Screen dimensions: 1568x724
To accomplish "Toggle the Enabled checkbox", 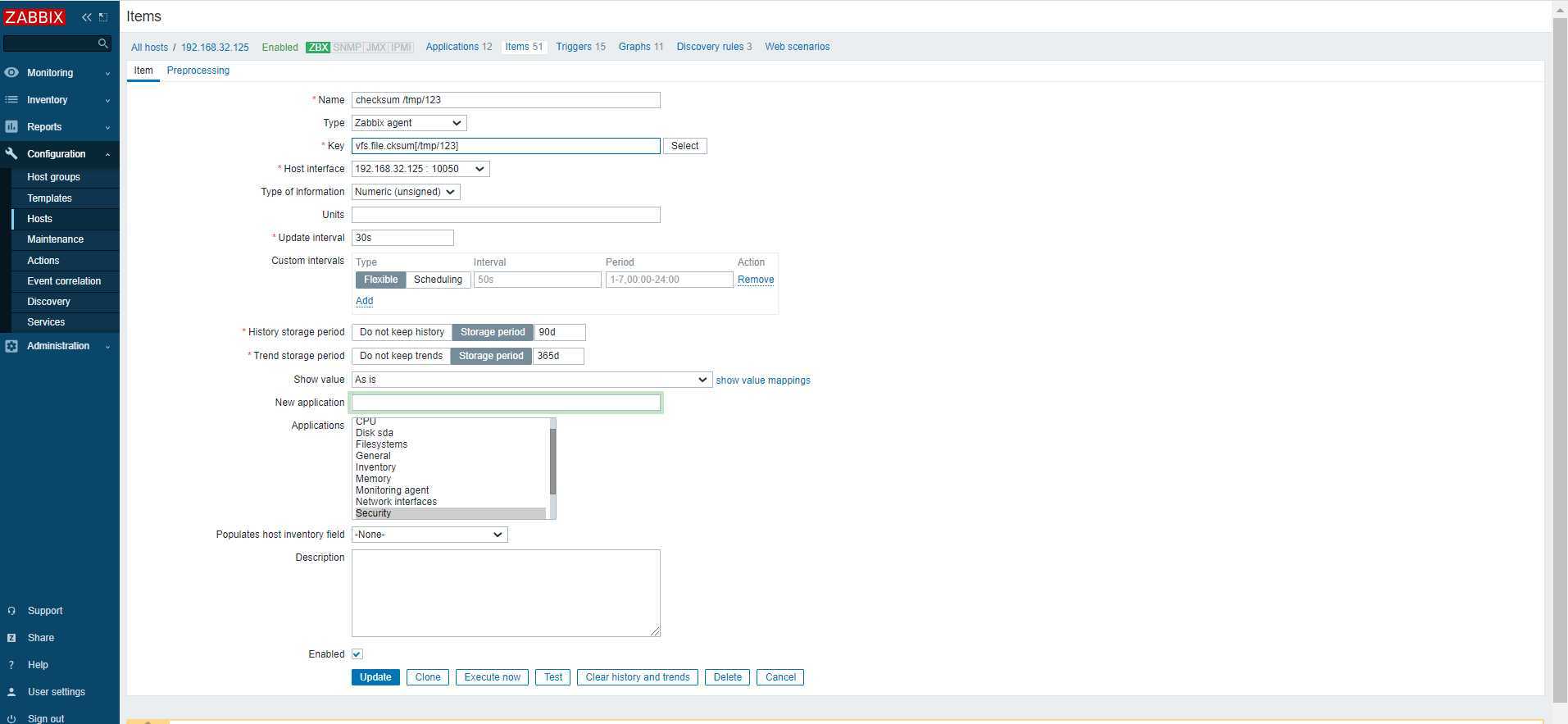I will (x=357, y=654).
